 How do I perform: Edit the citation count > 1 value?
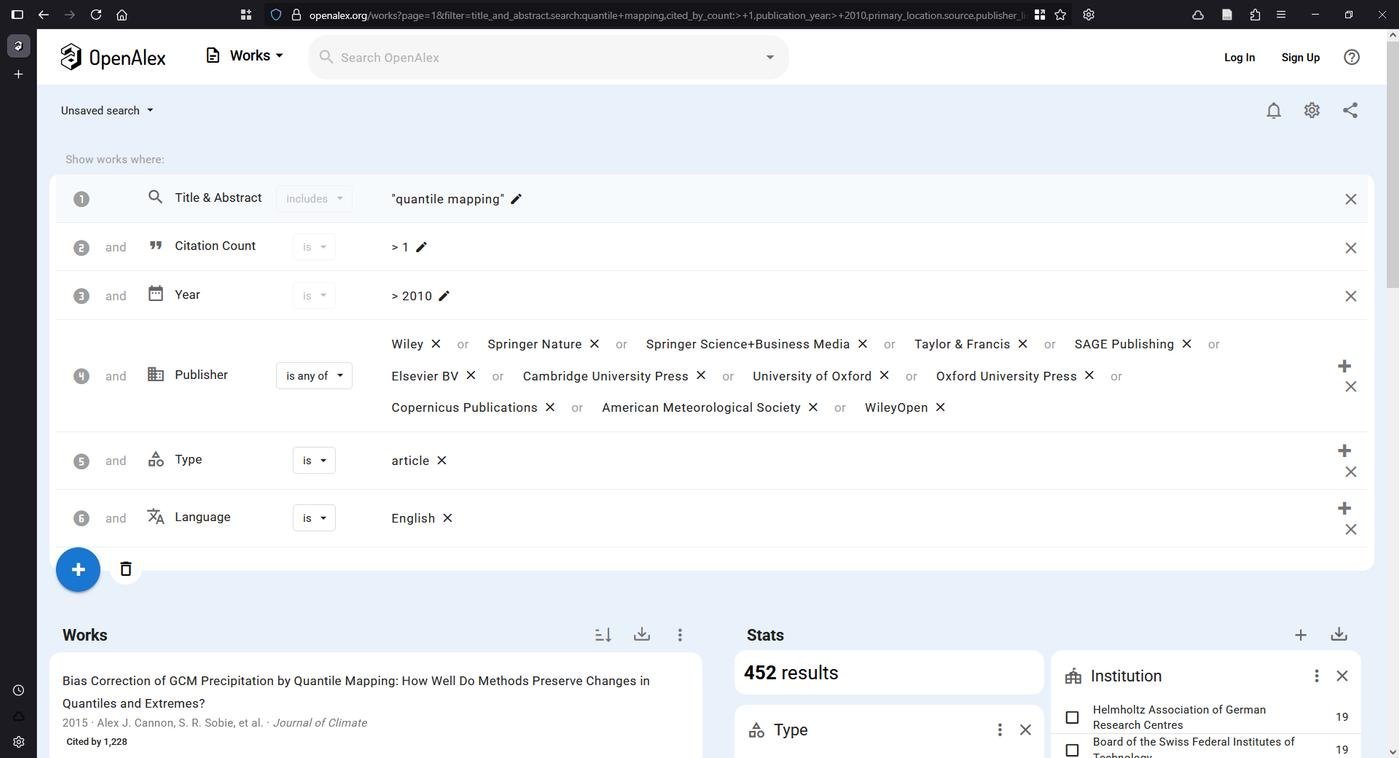click(421, 247)
